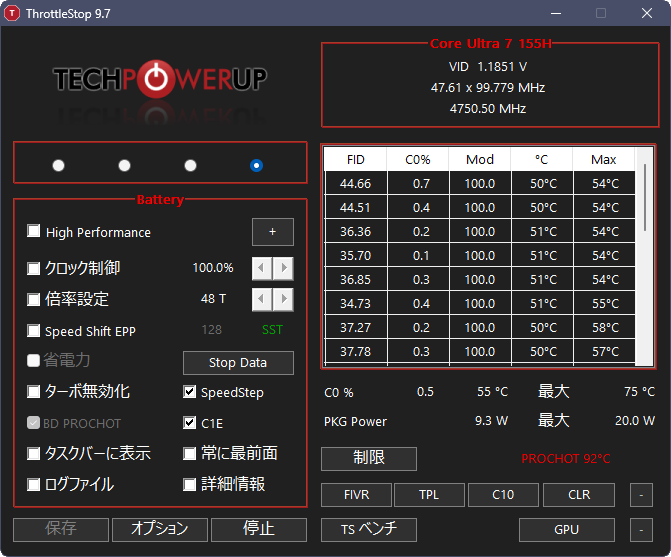
Task: Click the 44.51 FID cell
Action: click(x=356, y=207)
